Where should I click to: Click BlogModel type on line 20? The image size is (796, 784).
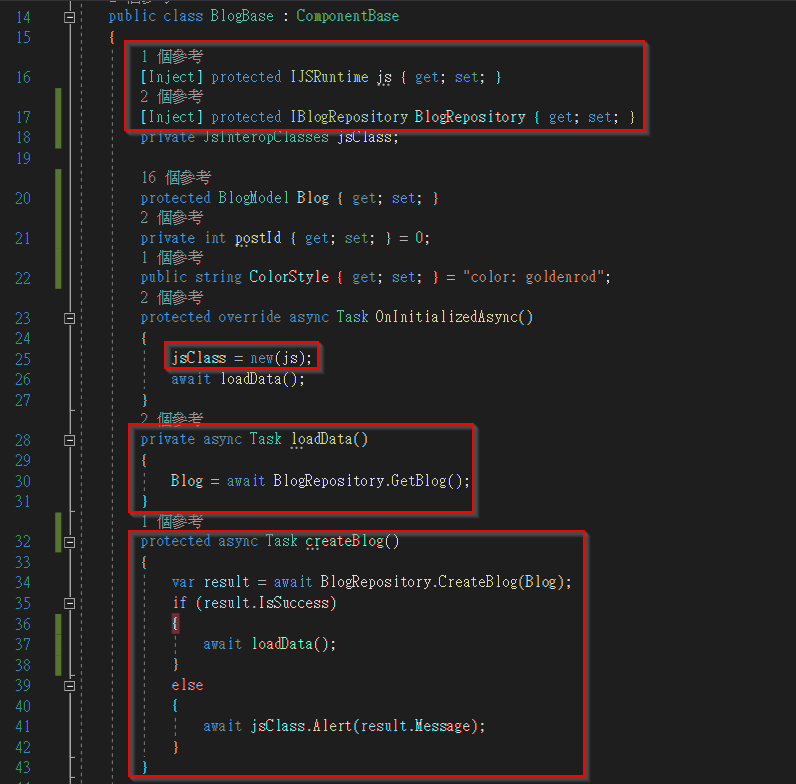point(253,198)
